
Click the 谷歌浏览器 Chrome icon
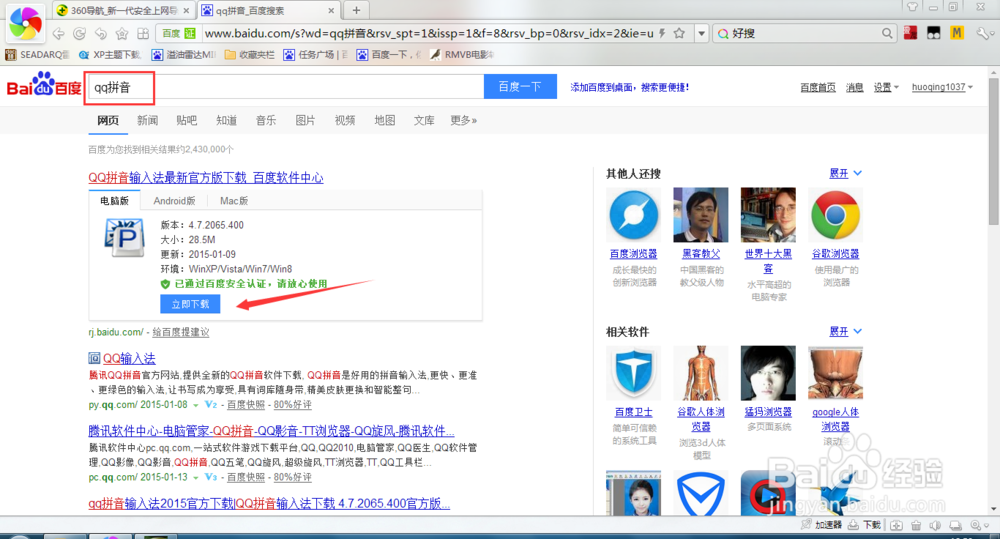pyautogui.click(x=835, y=216)
